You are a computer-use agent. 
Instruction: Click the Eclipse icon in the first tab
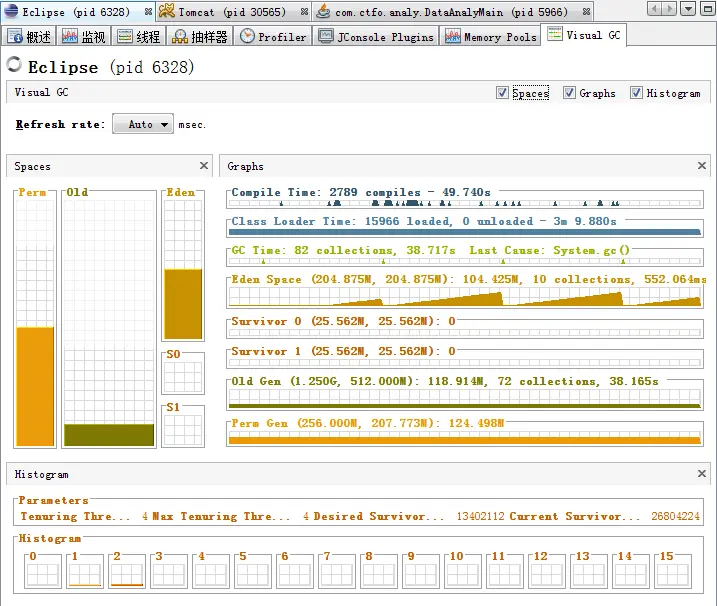click(x=11, y=11)
